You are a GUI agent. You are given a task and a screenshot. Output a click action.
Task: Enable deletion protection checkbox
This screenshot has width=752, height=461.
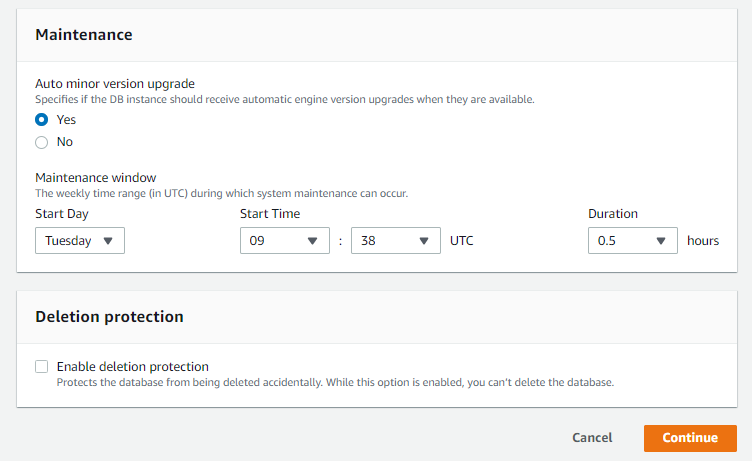[x=42, y=366]
